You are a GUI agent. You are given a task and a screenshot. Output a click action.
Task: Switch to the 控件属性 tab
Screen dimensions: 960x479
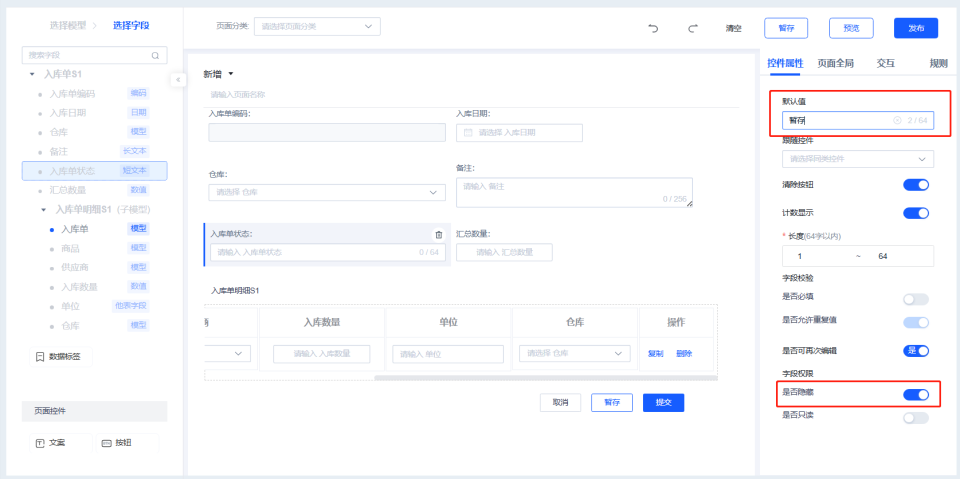785,63
